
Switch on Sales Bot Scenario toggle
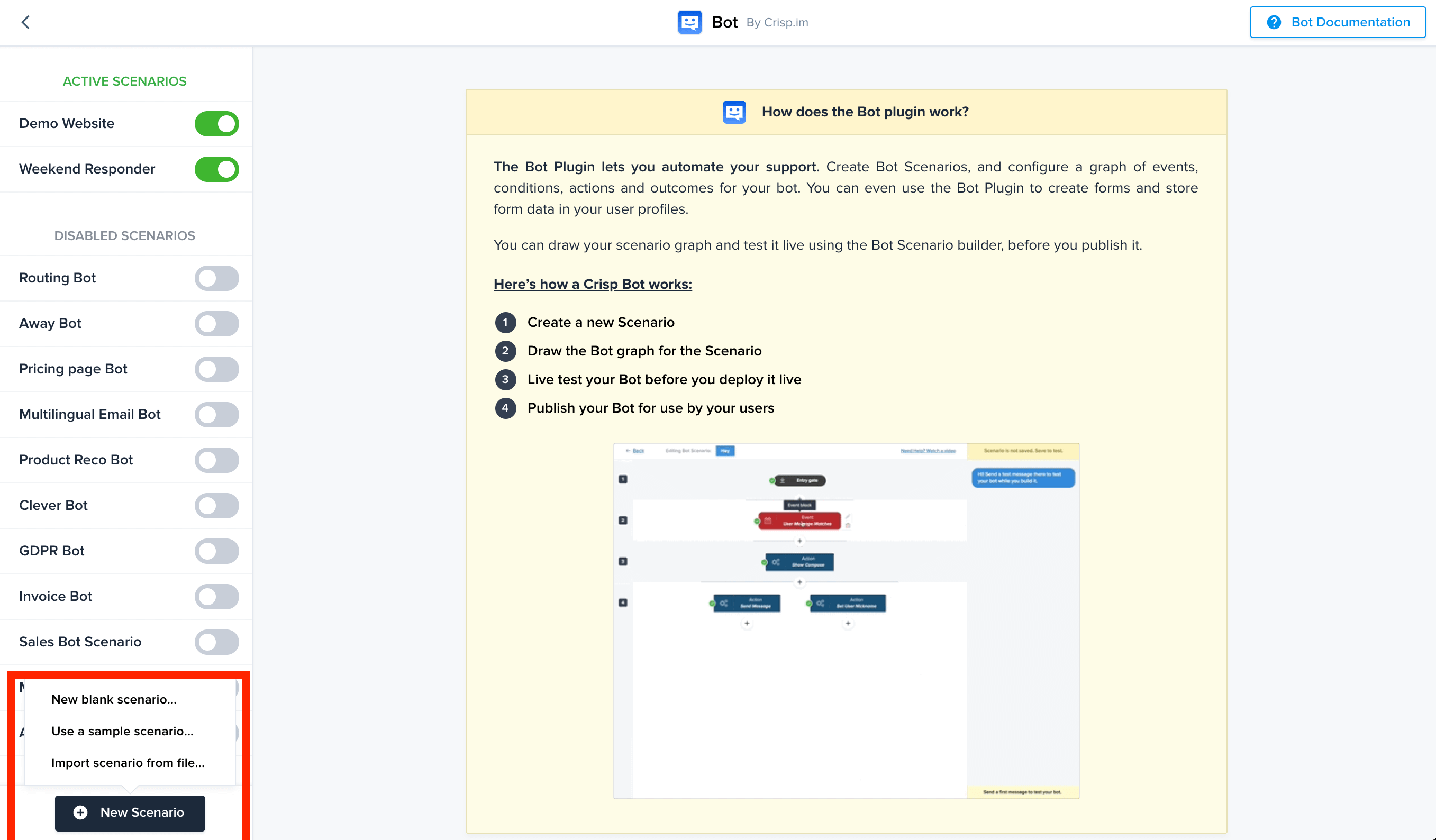click(216, 642)
